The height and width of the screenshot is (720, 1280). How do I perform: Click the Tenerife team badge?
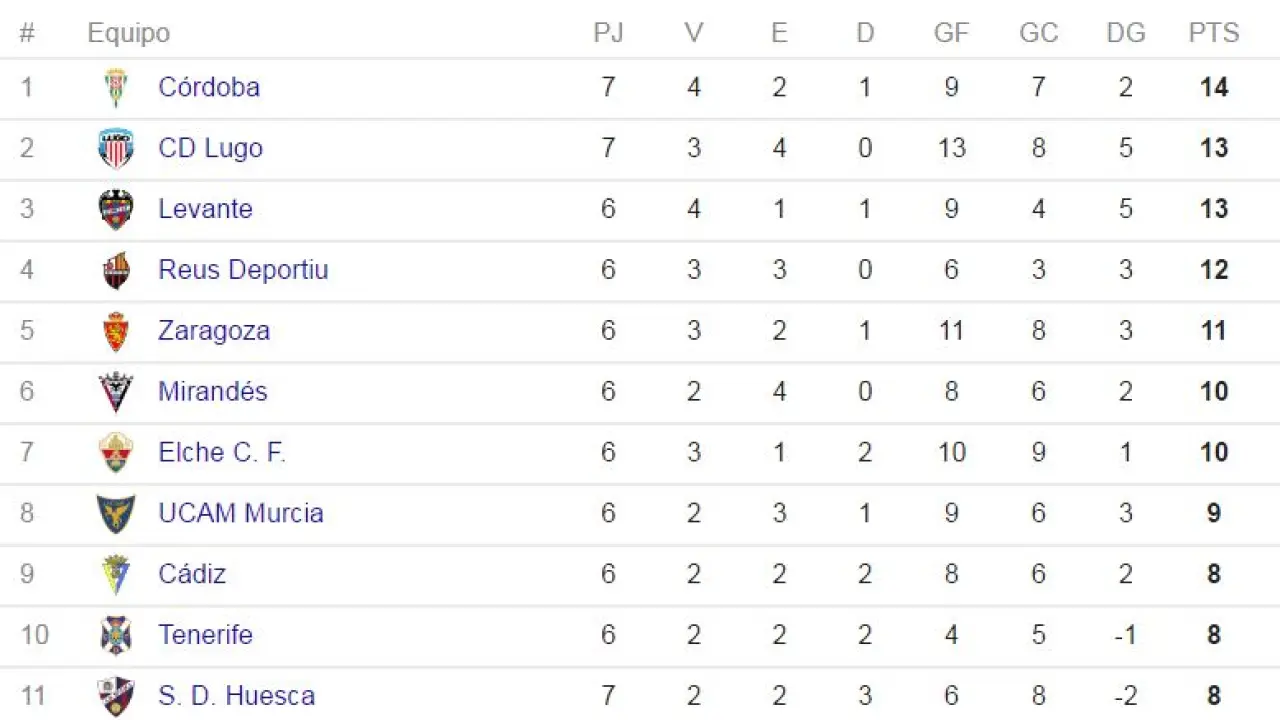(x=116, y=636)
